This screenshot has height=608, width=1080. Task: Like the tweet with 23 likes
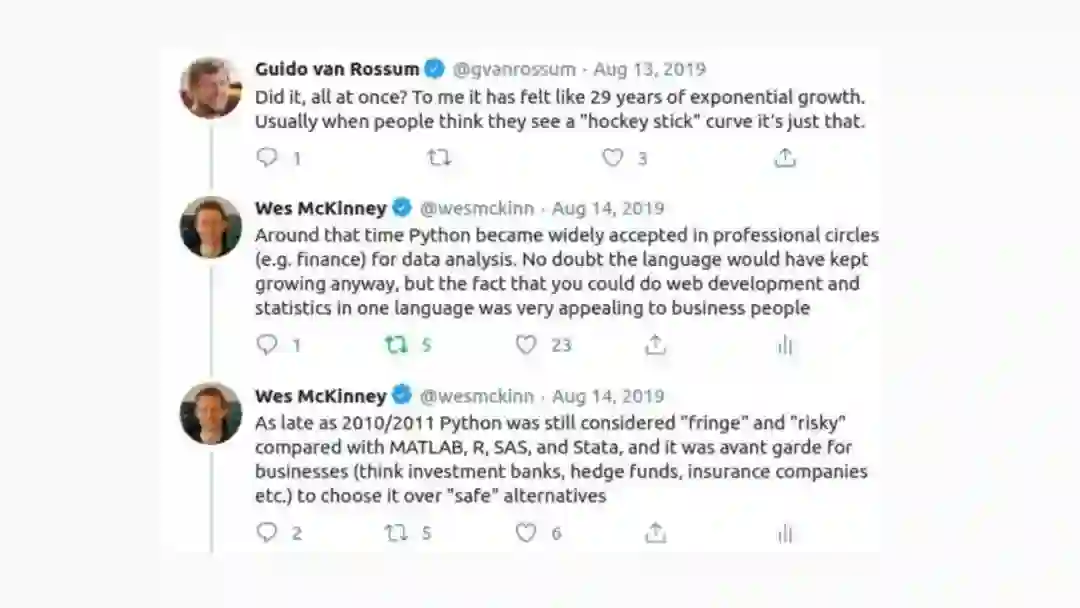[x=527, y=345]
